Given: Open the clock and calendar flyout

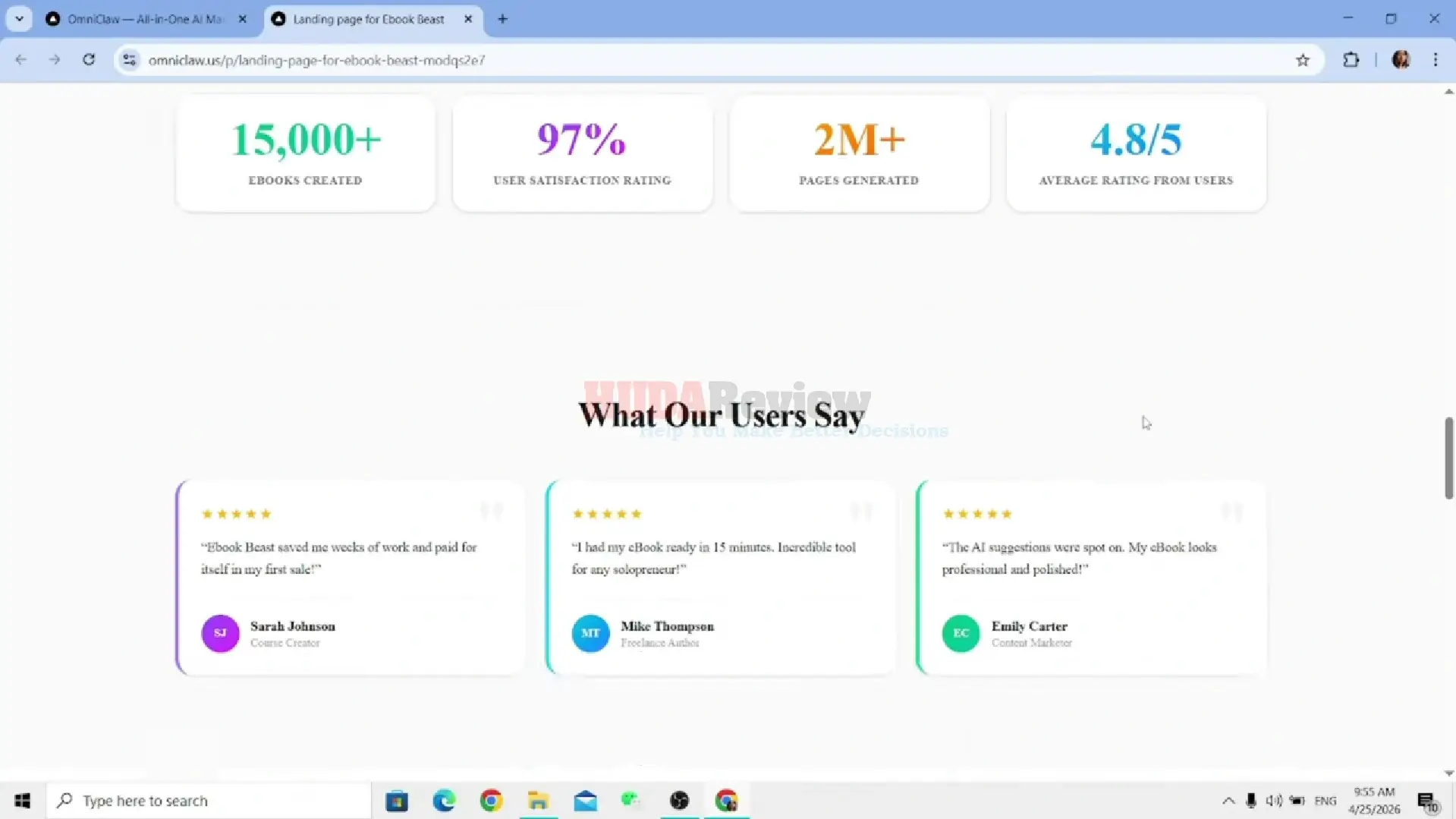Looking at the screenshot, I should tap(1374, 801).
